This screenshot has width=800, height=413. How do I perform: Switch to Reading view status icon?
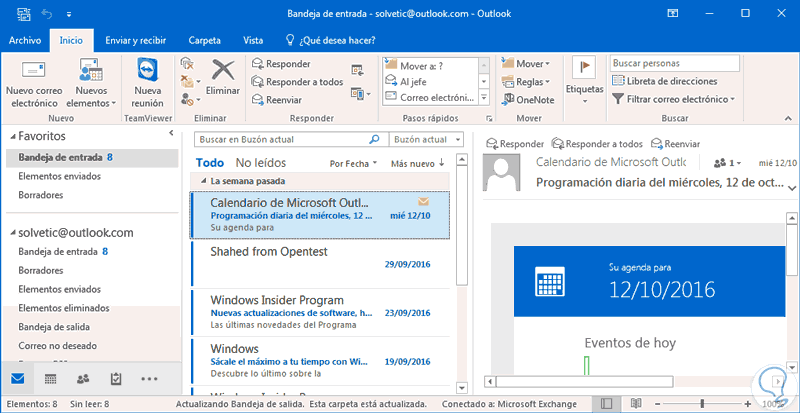[x=636, y=404]
